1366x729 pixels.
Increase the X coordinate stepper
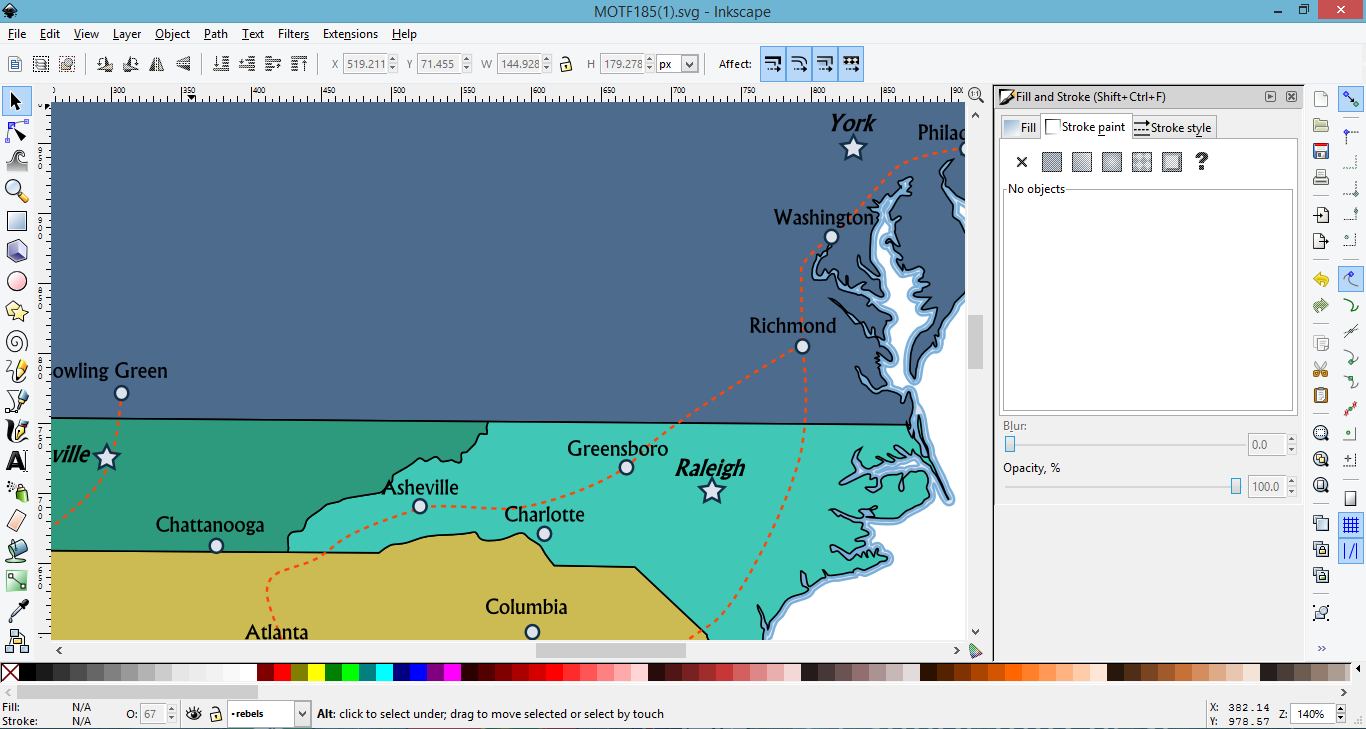(393, 60)
